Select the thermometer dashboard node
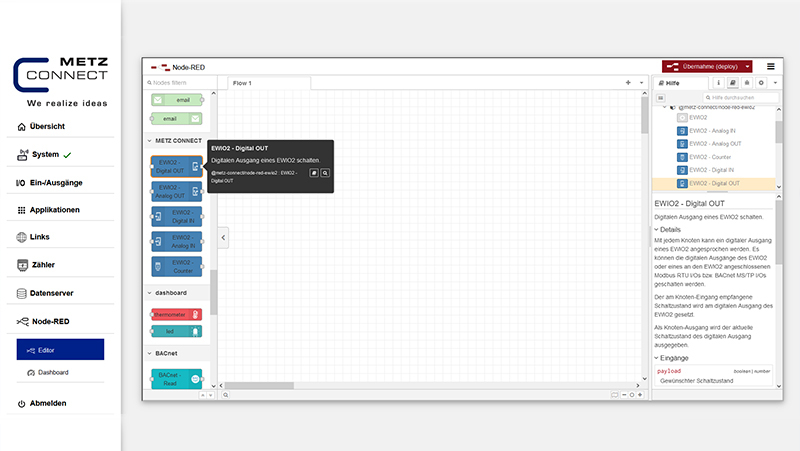The height and width of the screenshot is (451, 800). pyautogui.click(x=176, y=314)
